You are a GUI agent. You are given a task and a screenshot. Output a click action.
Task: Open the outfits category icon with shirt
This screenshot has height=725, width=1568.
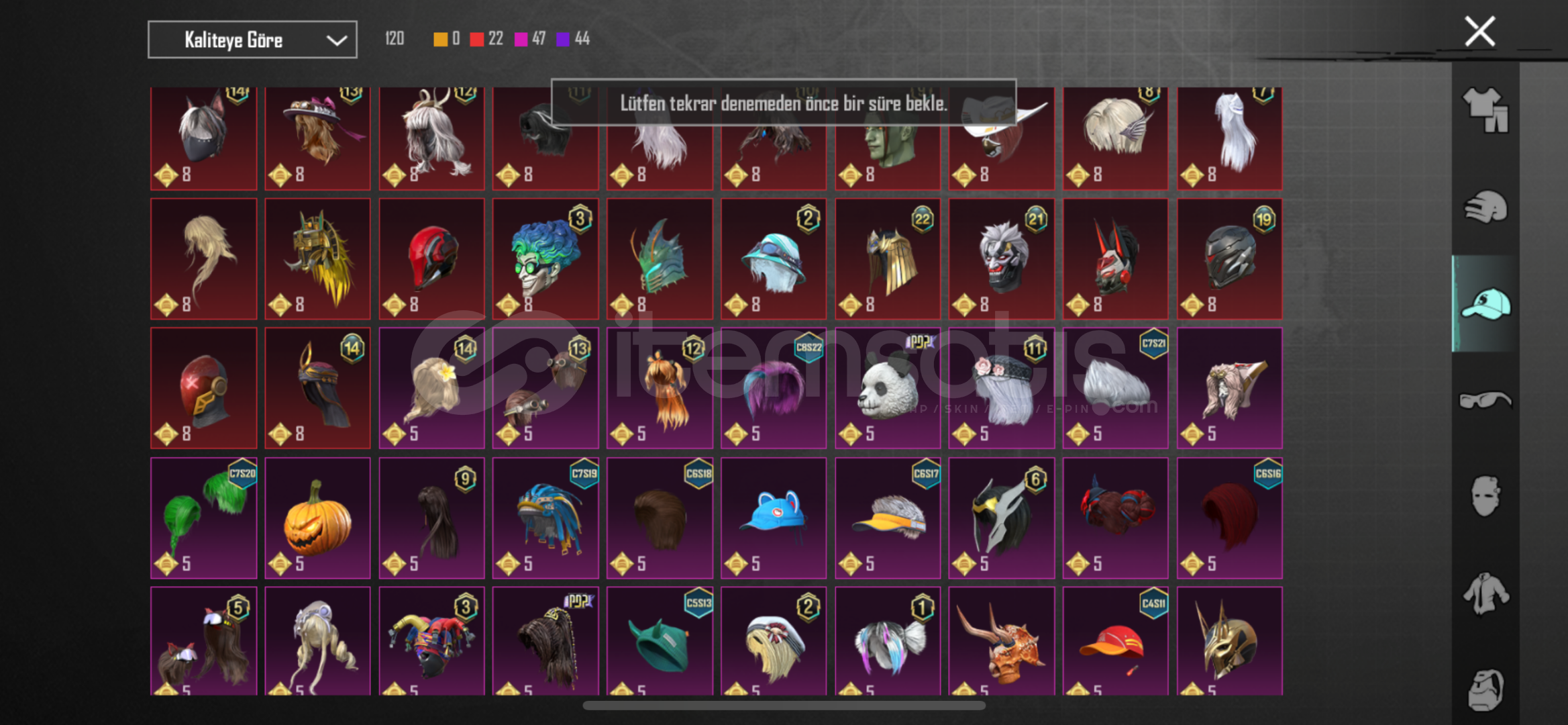pyautogui.click(x=1485, y=110)
